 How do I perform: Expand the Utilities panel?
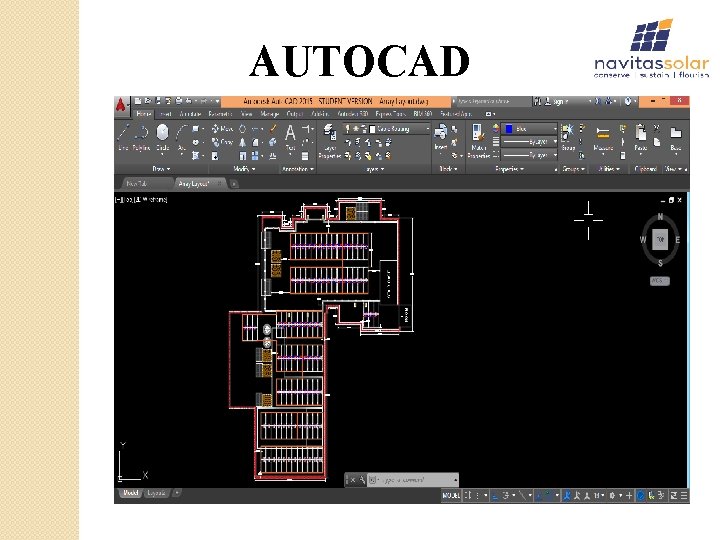609,169
